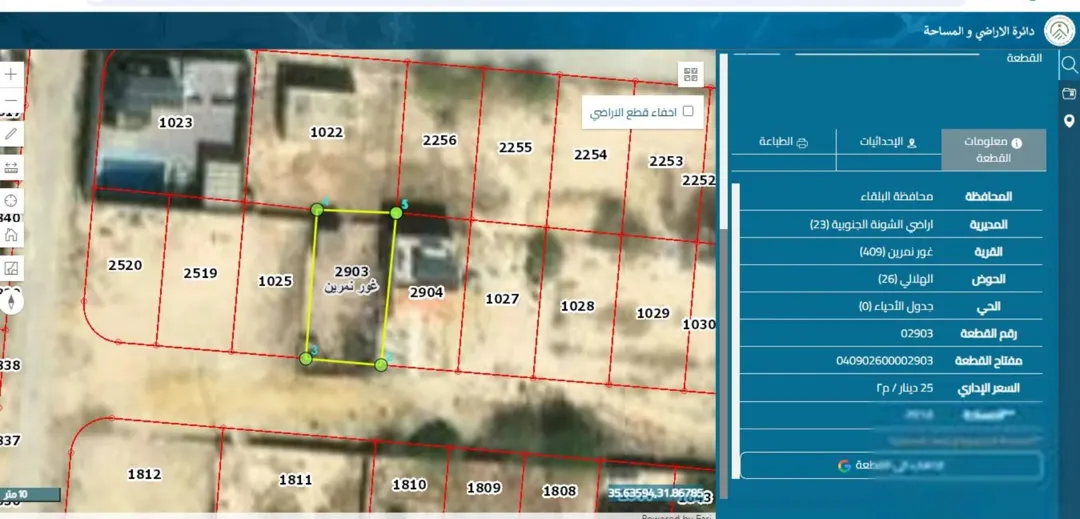Select parcel labeled 2903 on map
This screenshot has width=1080, height=519.
352,272
